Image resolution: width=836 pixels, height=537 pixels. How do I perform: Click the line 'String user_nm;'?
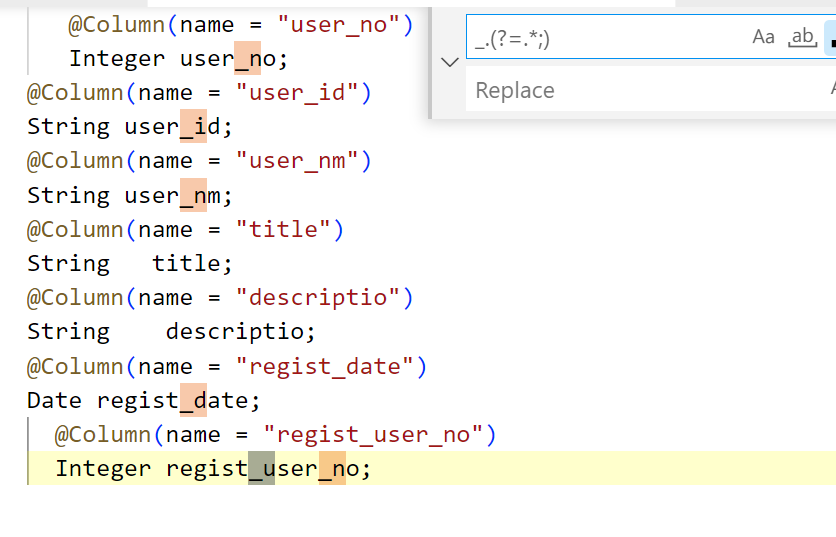(x=130, y=195)
